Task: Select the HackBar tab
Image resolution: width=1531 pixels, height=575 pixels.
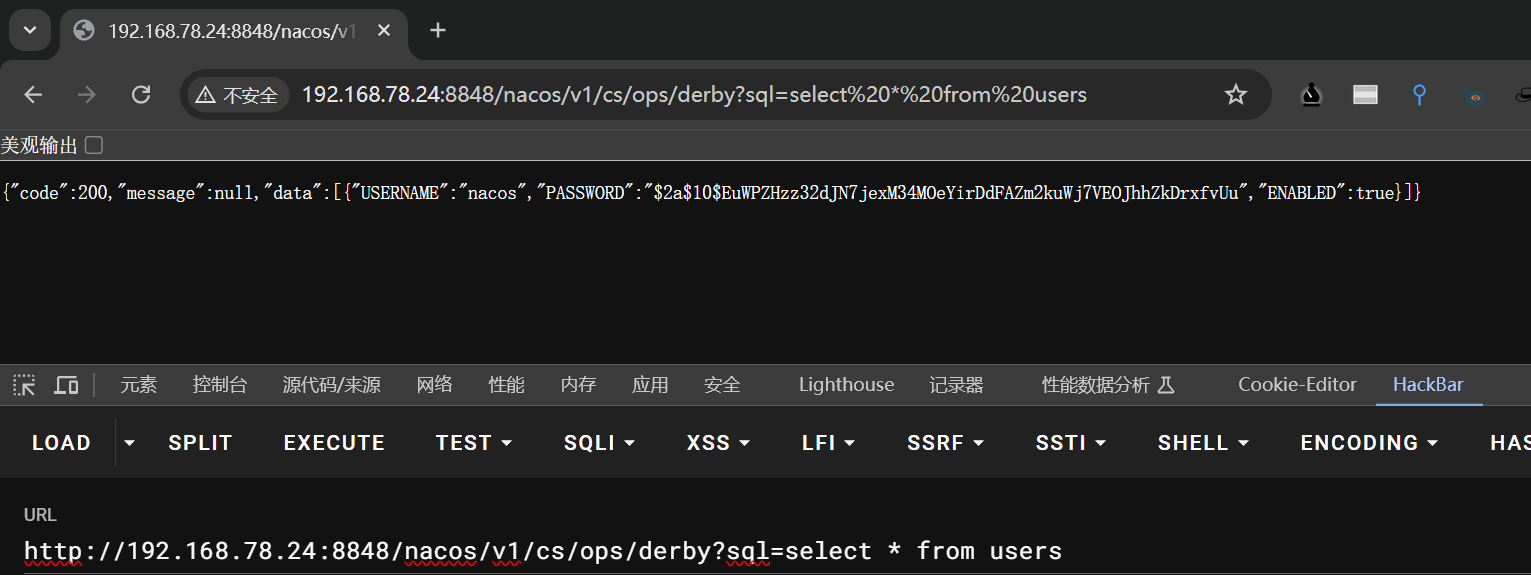Action: 1428,385
